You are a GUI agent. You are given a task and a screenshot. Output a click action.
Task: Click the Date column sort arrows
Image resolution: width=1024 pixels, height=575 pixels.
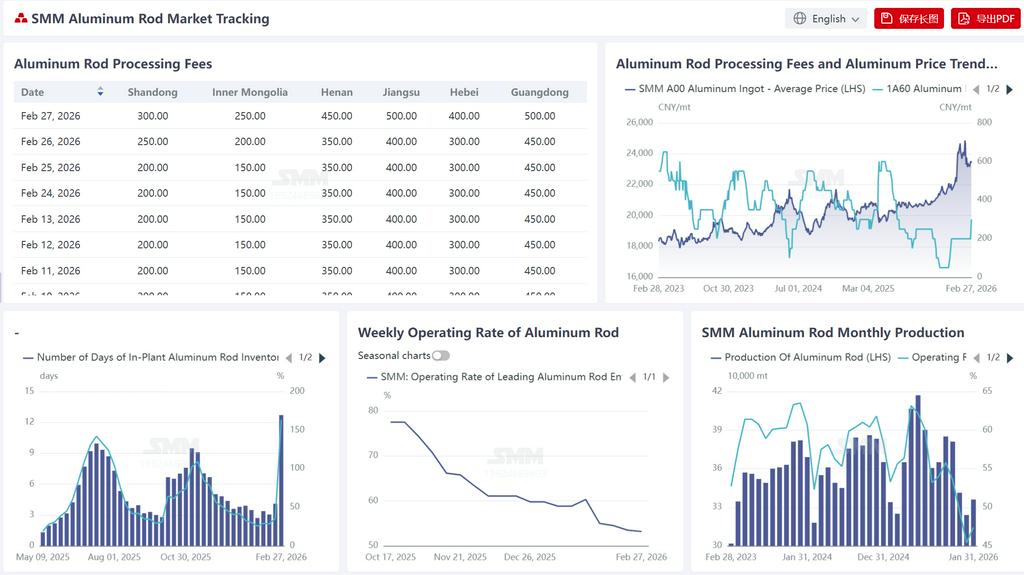click(x=100, y=92)
